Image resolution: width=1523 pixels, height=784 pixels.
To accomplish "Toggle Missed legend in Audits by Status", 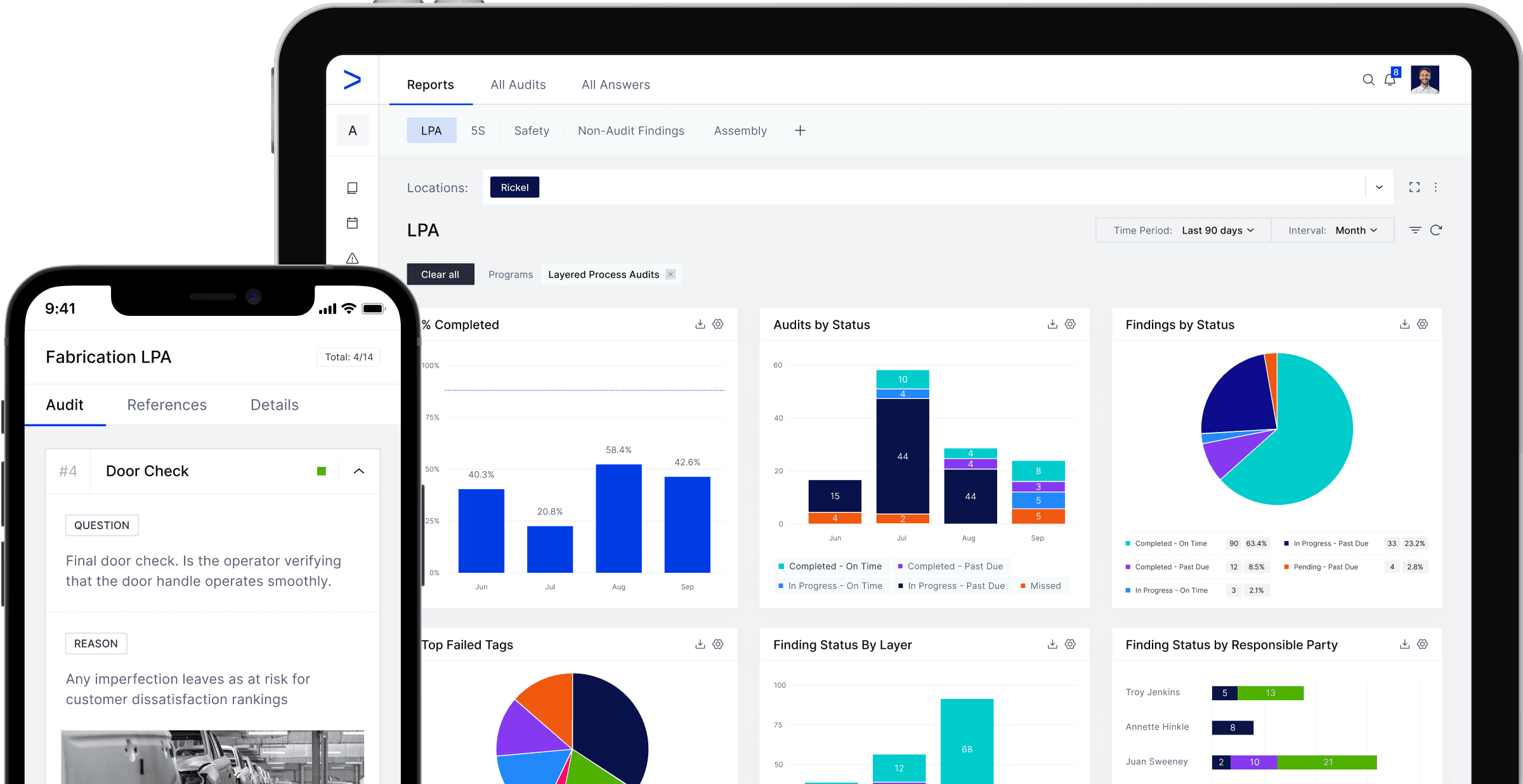I will (x=1040, y=585).
